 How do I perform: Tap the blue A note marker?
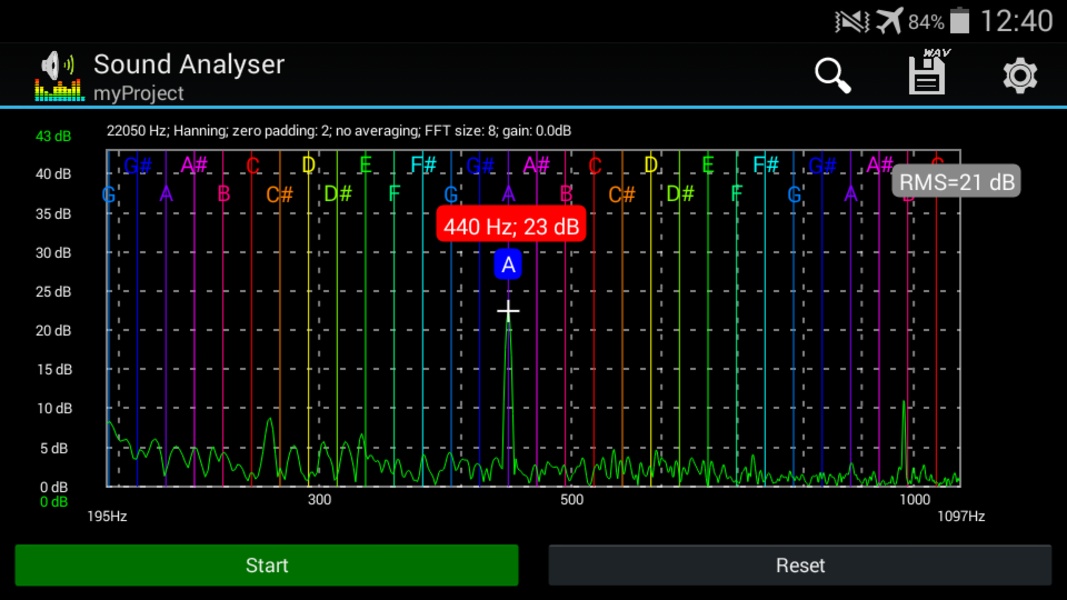508,265
